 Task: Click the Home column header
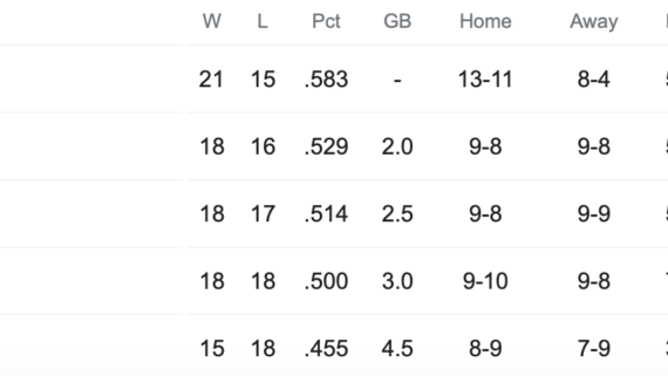coord(485,21)
